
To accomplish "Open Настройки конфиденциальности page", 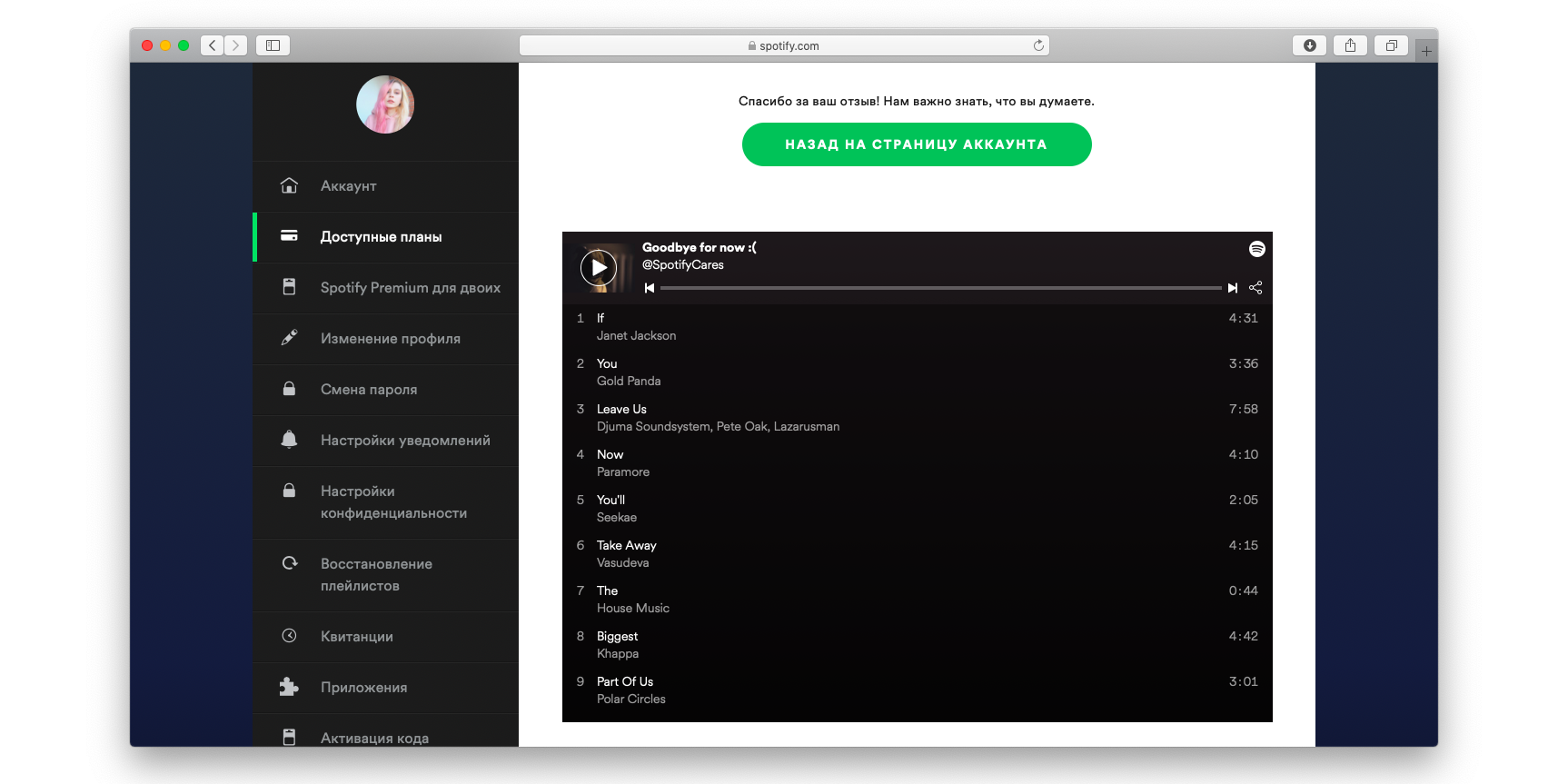I will tap(386, 502).
